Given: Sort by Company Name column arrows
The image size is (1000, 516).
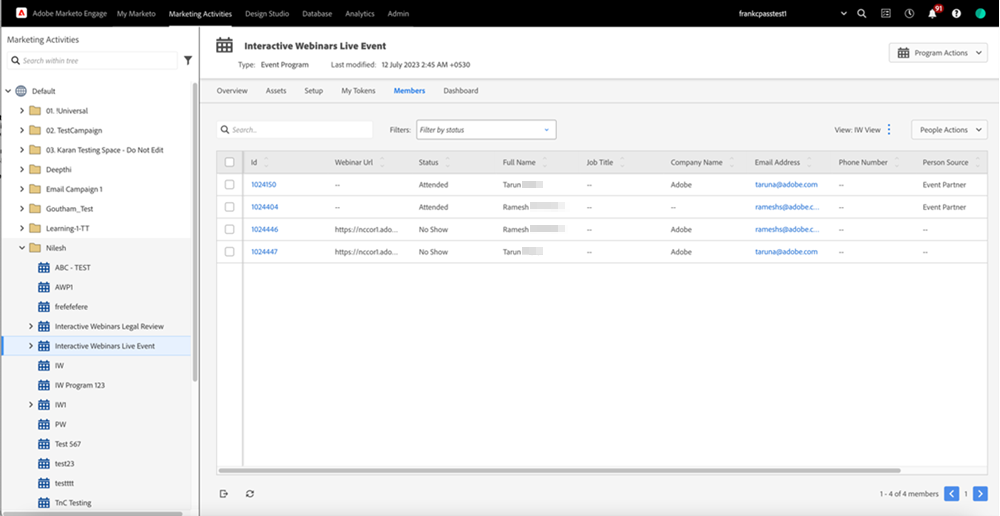Looking at the screenshot, I should pyautogui.click(x=732, y=163).
